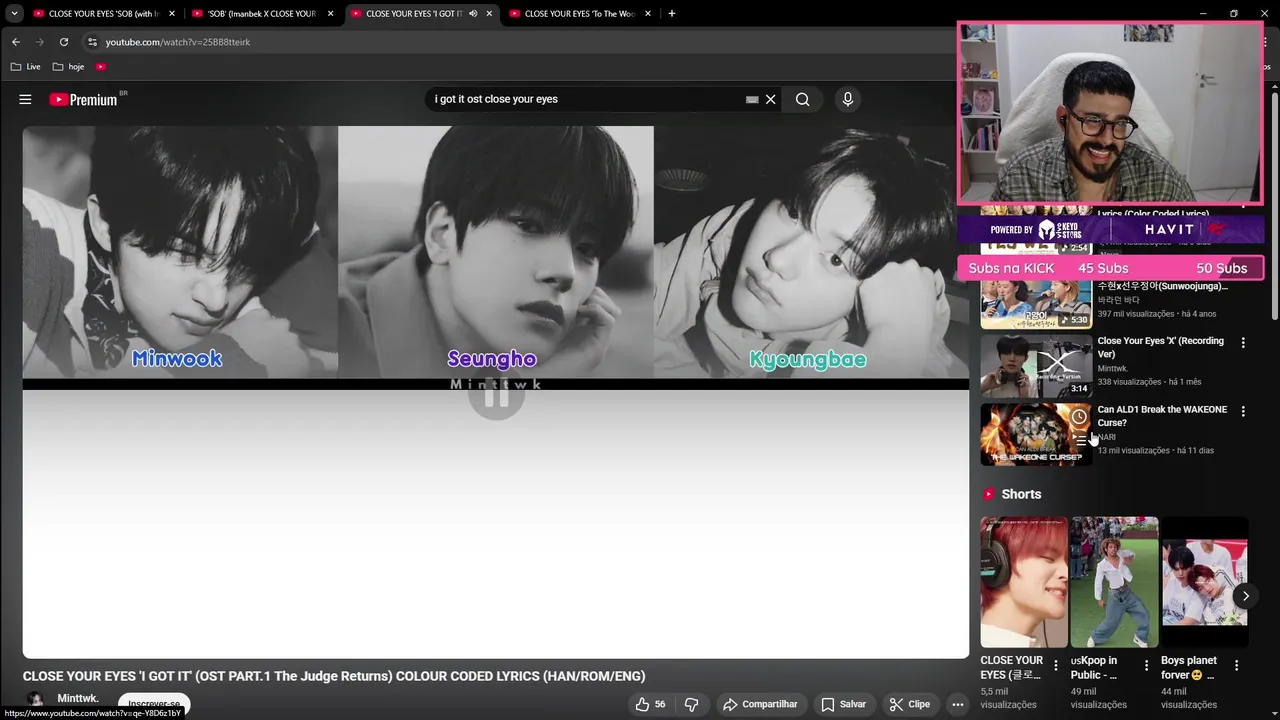The height and width of the screenshot is (720, 1280).
Task: Open options for Can ALD1 Break video
Action: click(1243, 411)
